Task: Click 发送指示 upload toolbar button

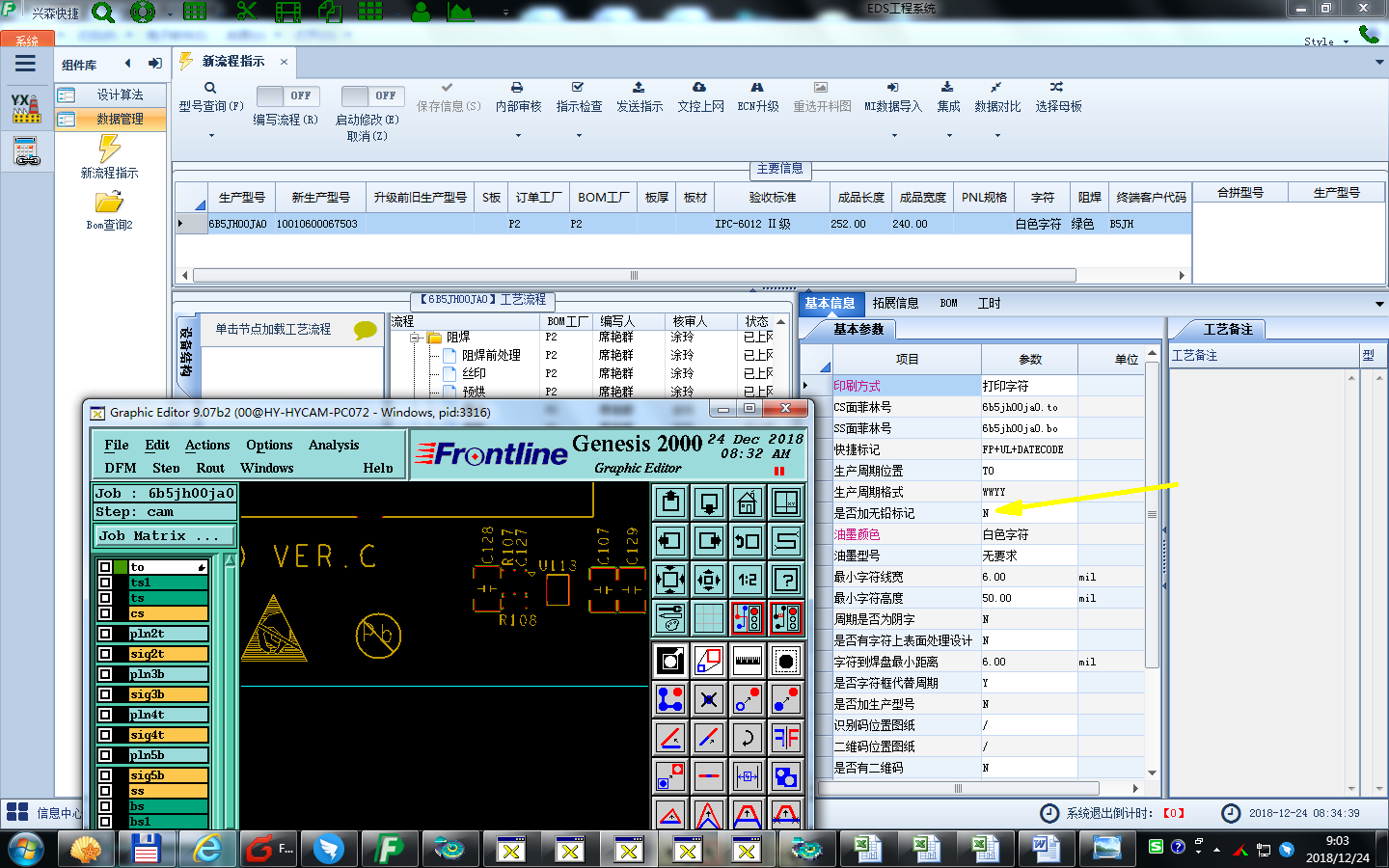Action: tap(640, 97)
